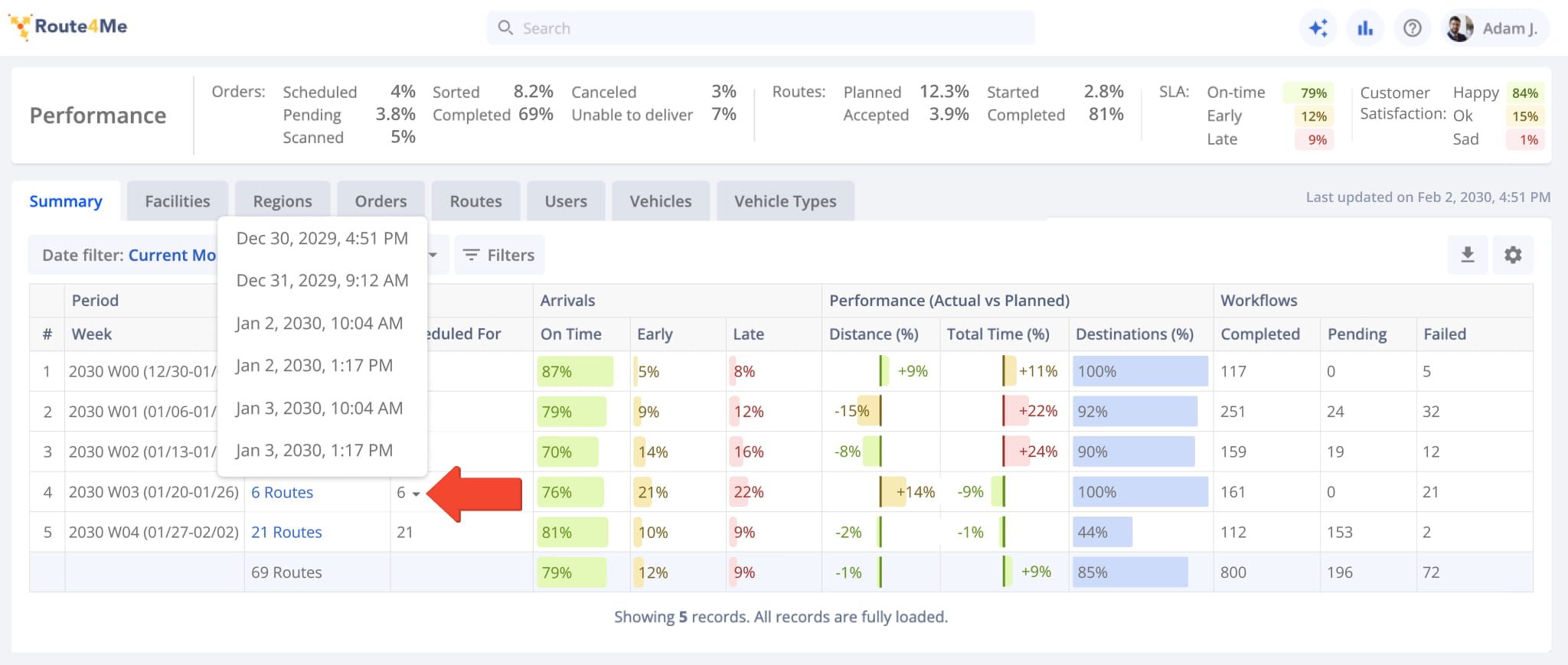Switch to the Summary tab
The height and width of the screenshot is (665, 1568).
66,201
